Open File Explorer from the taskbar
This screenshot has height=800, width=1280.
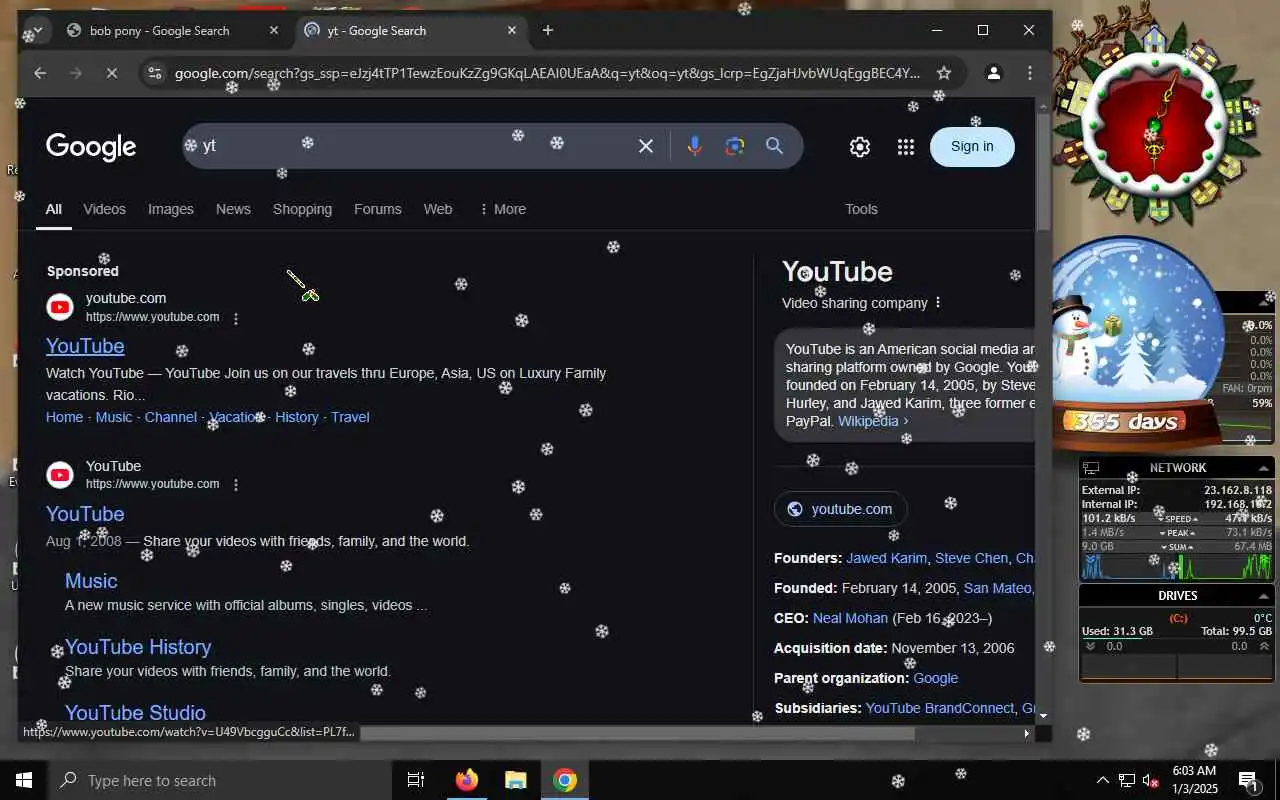coord(515,780)
